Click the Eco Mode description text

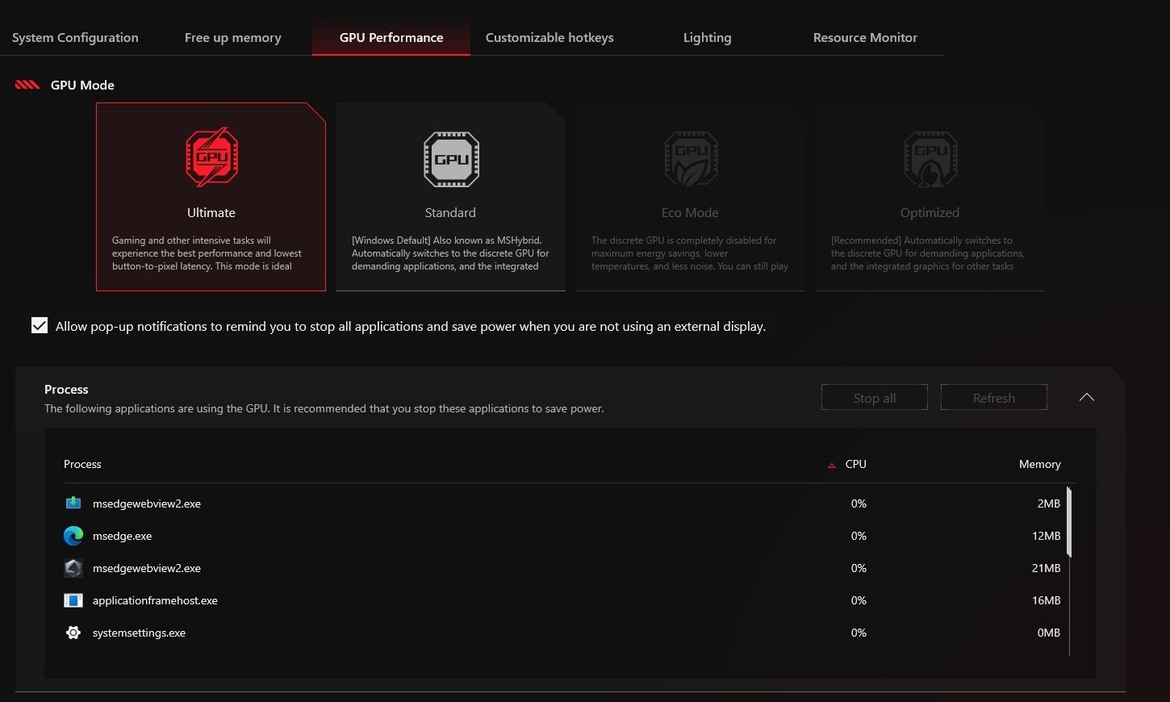point(689,253)
